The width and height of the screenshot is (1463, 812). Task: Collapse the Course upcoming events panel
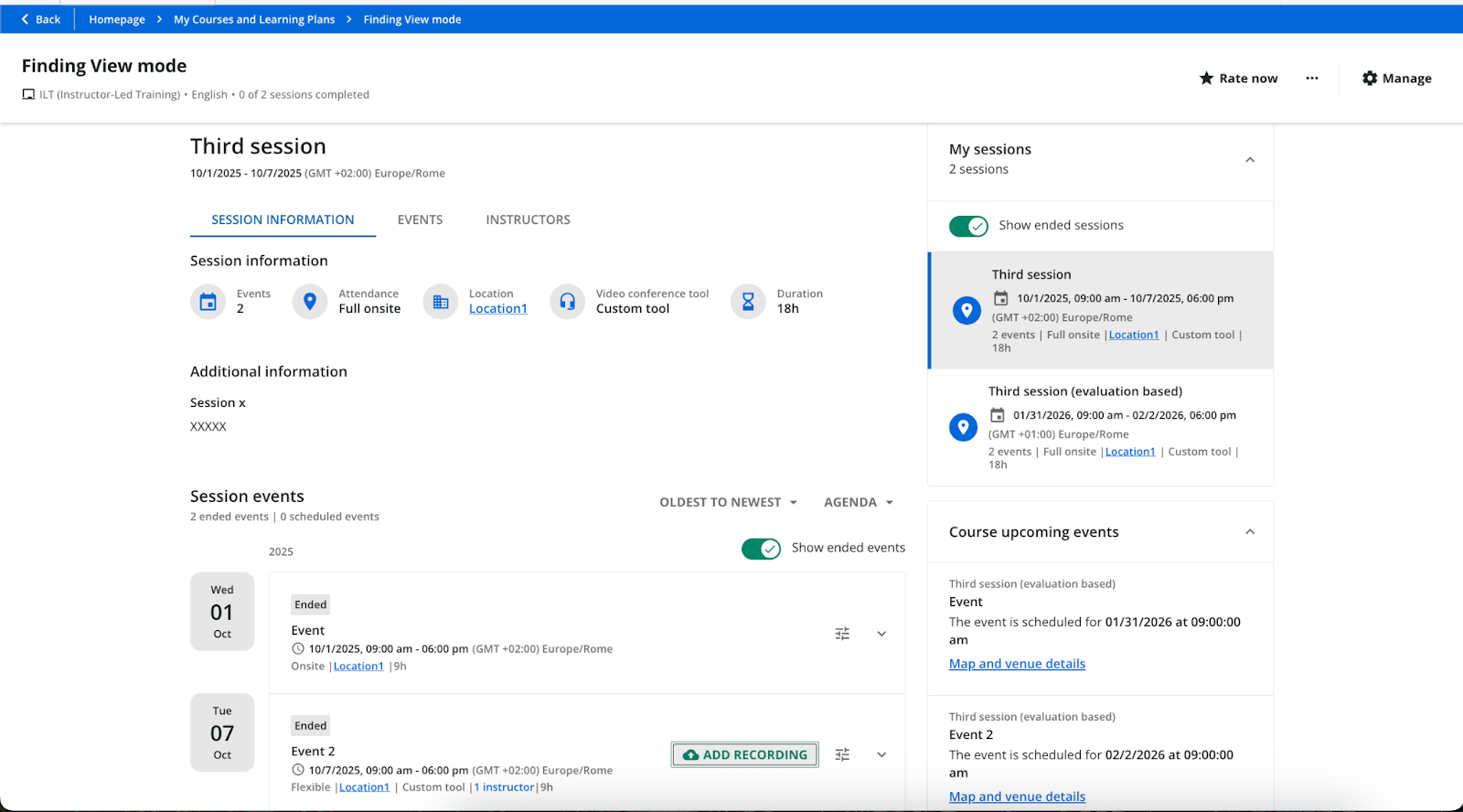[1250, 532]
